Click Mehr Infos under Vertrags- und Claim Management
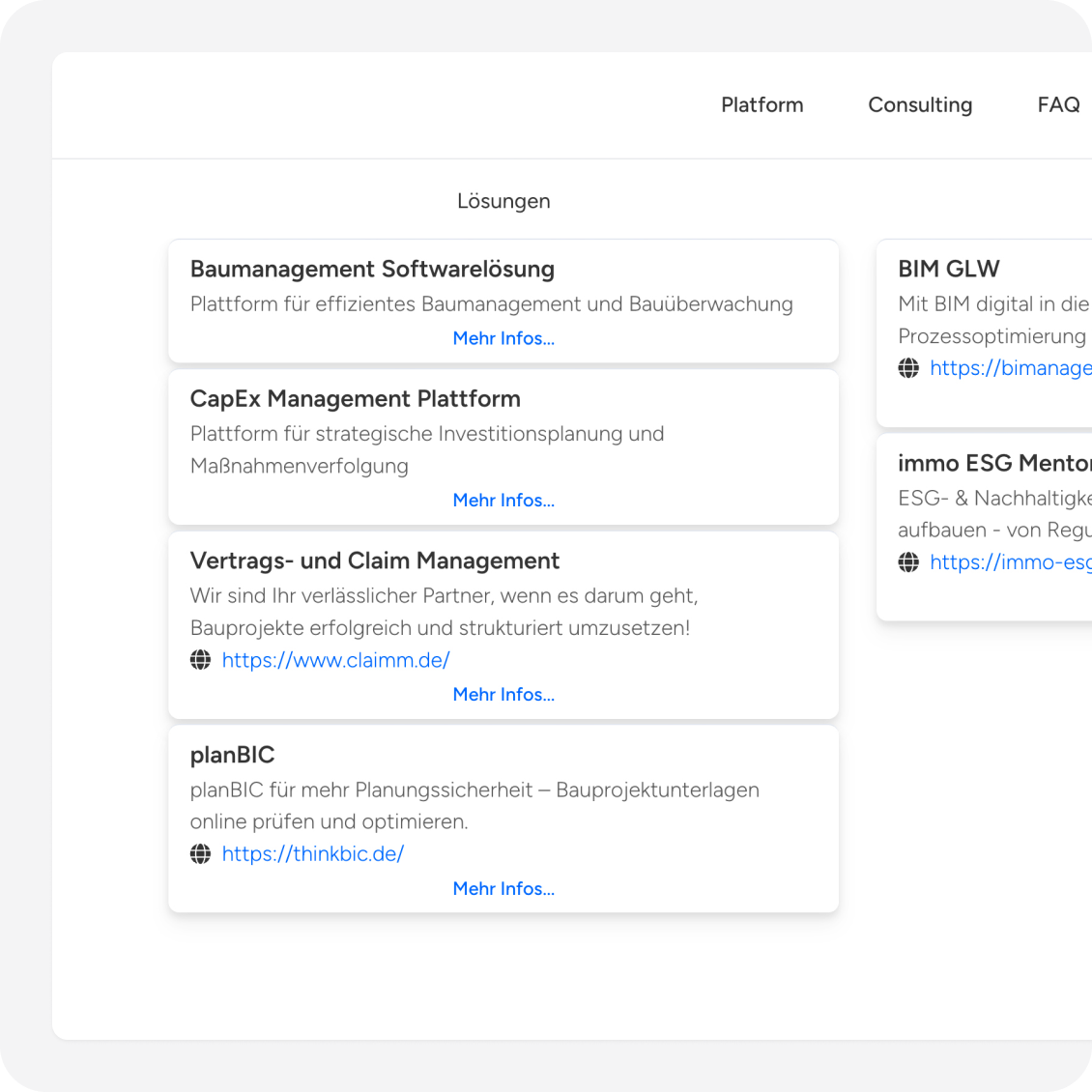1092x1092 pixels. (x=503, y=694)
